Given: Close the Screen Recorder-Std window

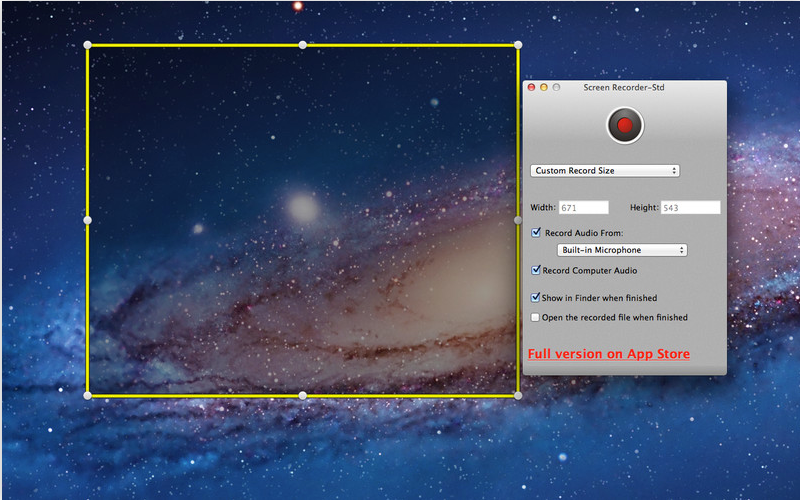Looking at the screenshot, I should 531,87.
